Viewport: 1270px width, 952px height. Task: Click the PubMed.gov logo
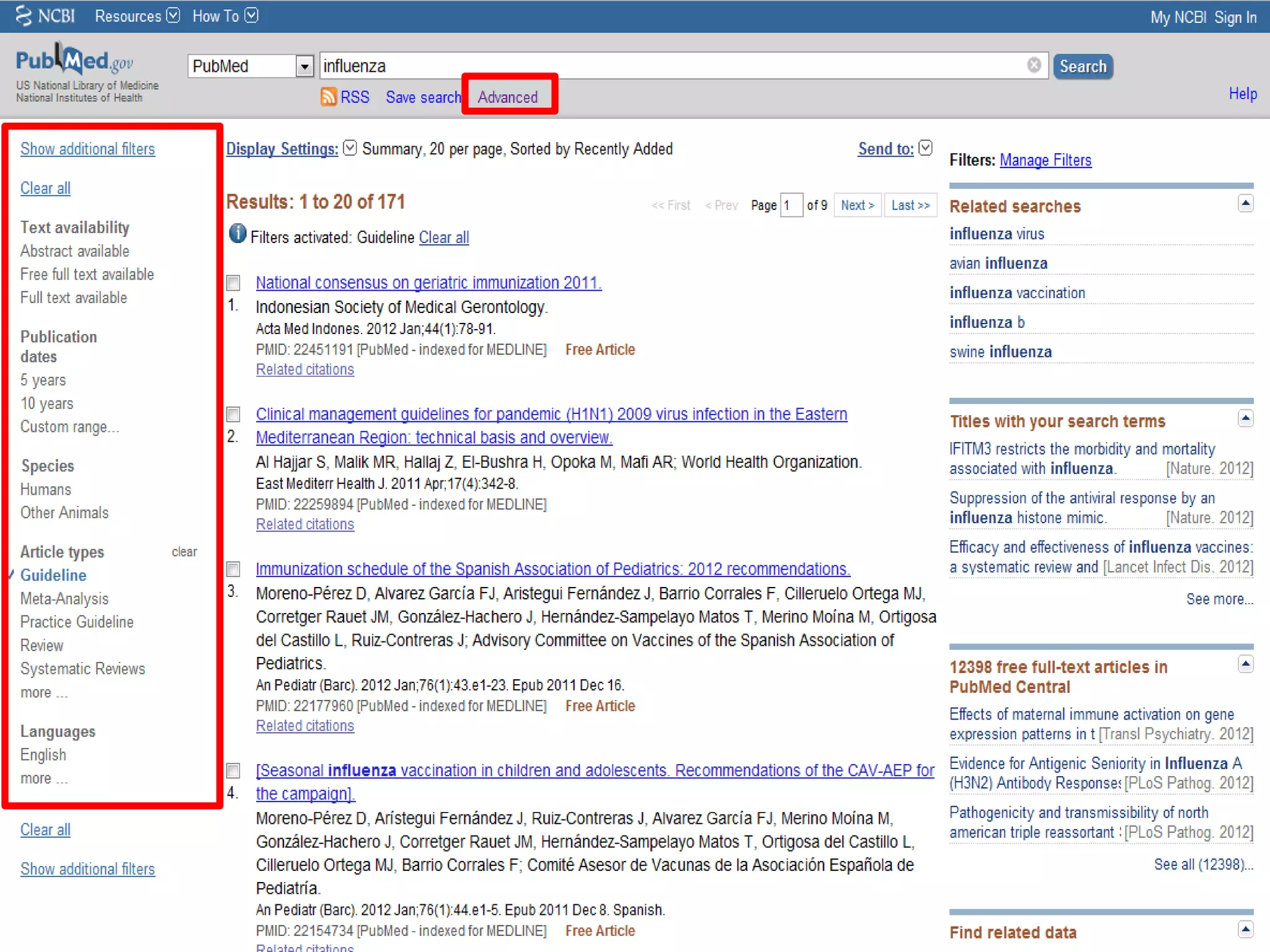coord(74,62)
